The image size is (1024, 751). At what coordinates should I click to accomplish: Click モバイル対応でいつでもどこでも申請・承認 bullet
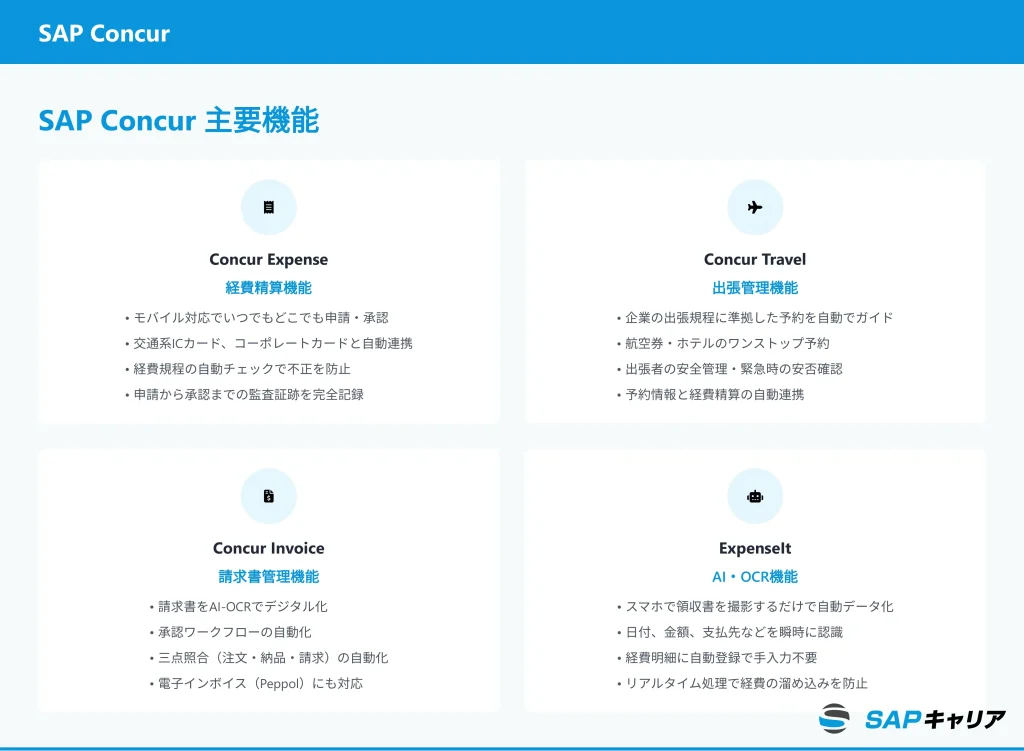257,318
